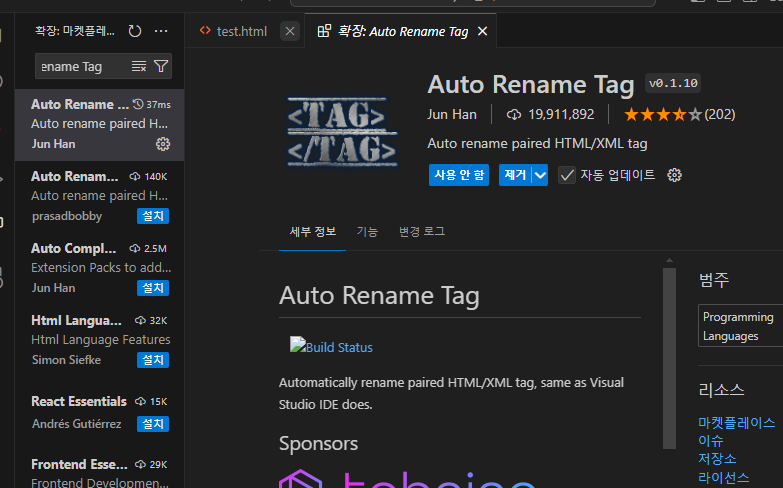
Task: Toggle the auto update checkbox
Action: (567, 175)
